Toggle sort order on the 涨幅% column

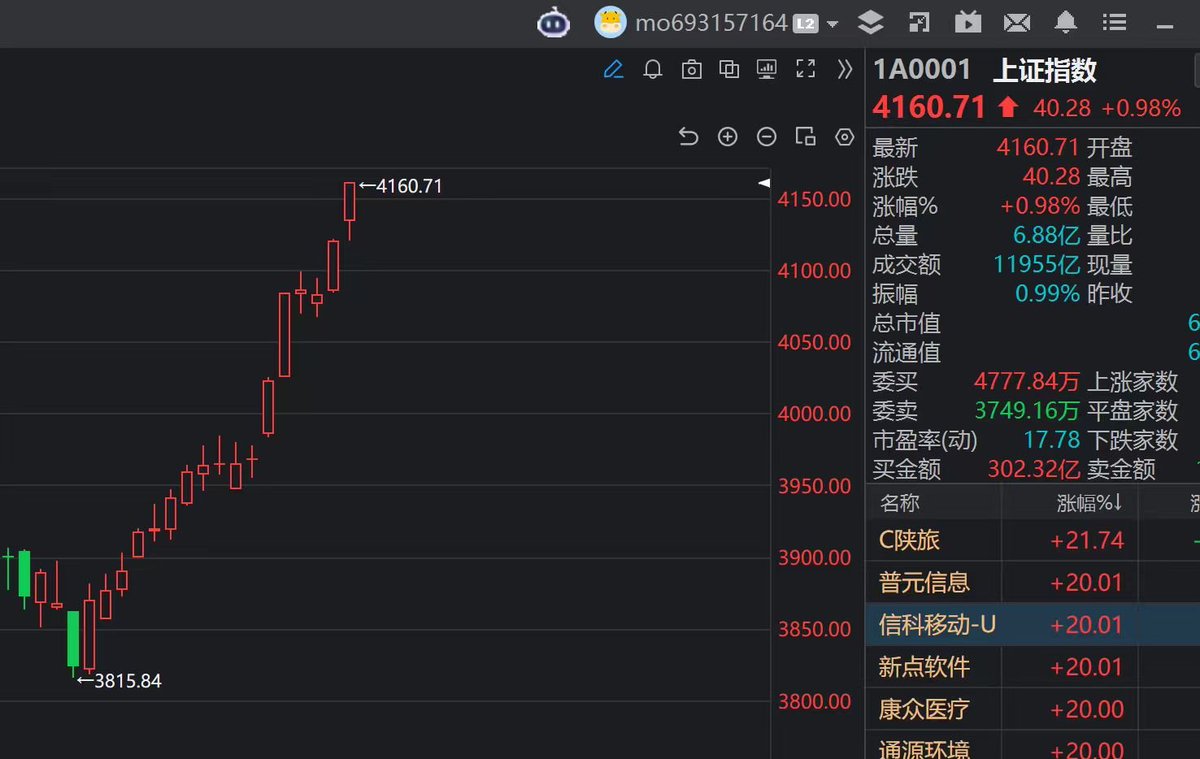click(x=1090, y=503)
